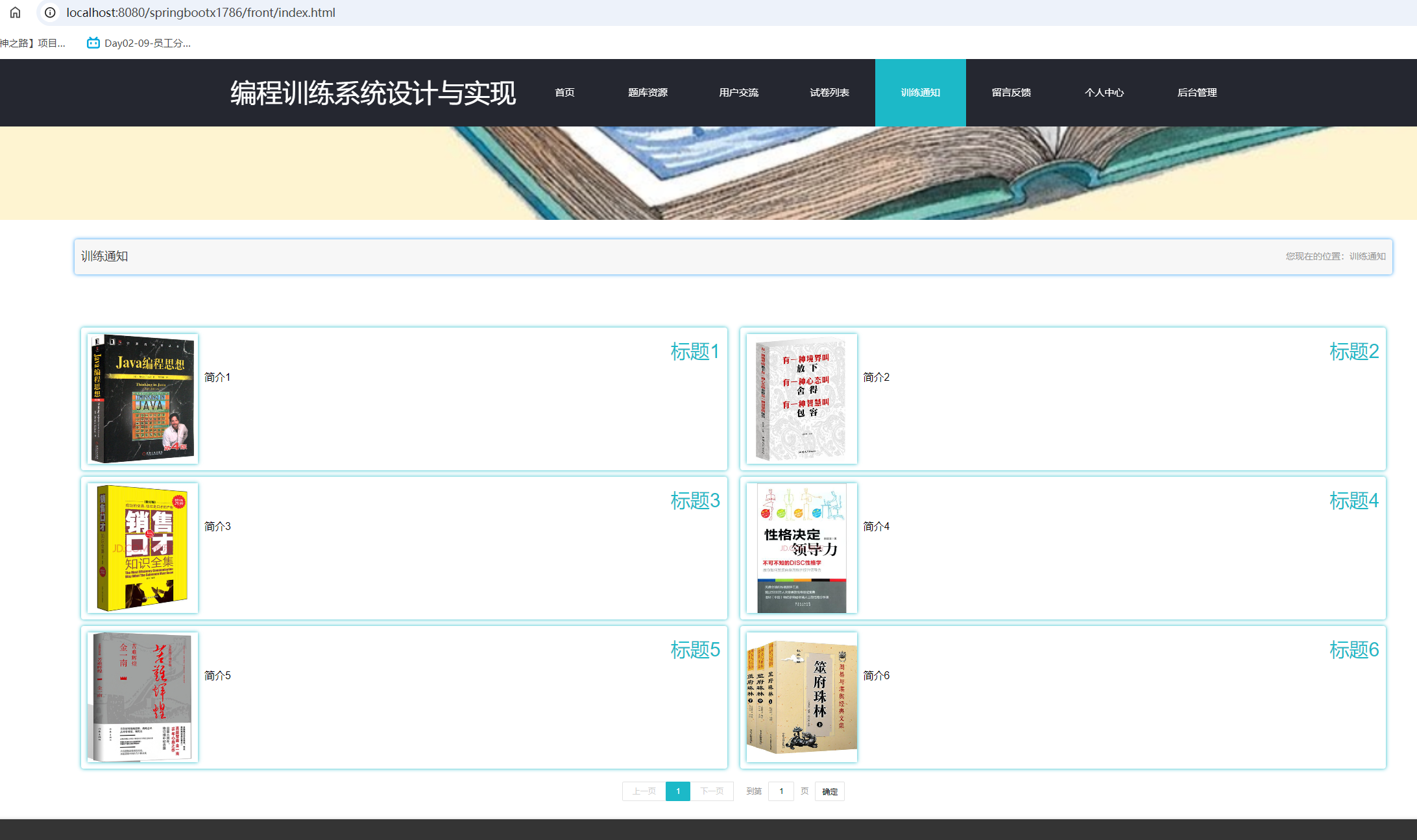Open the notice titled 标题4
Viewport: 1417px width, 840px height.
[1354, 500]
